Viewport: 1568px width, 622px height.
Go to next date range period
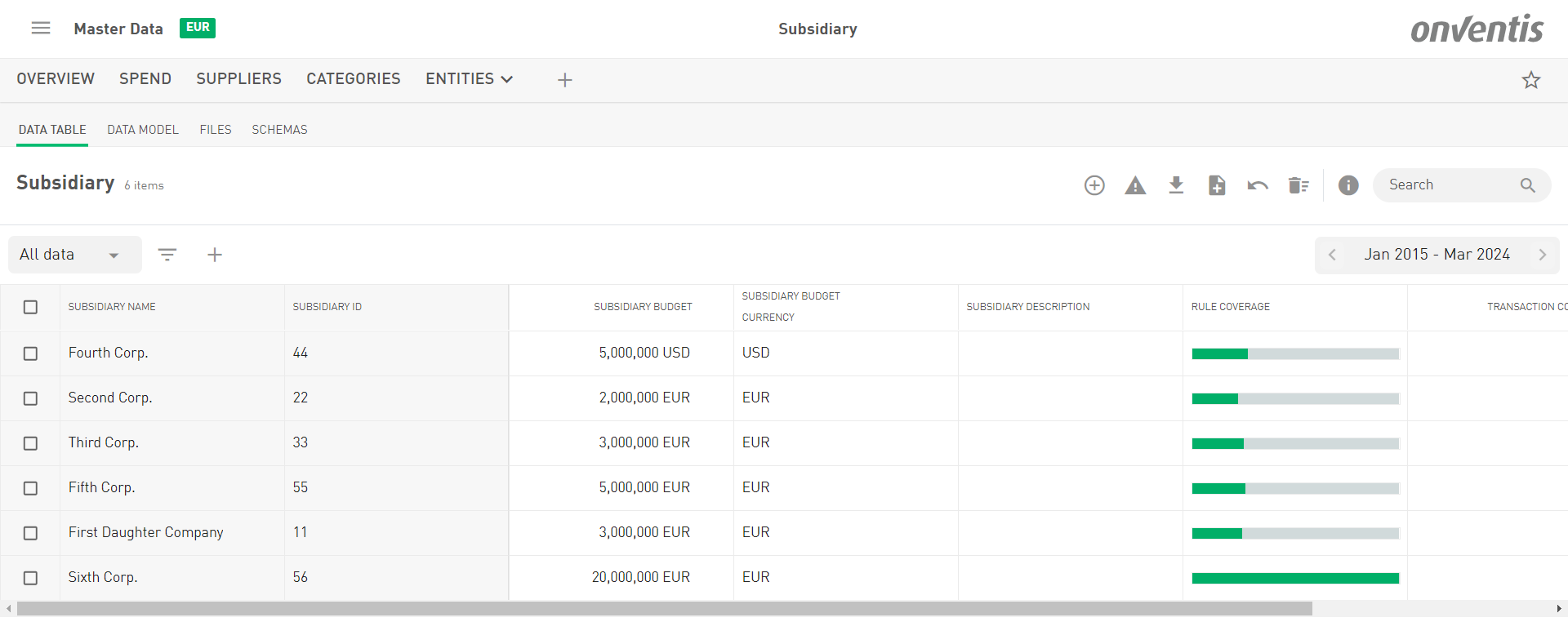(1543, 255)
